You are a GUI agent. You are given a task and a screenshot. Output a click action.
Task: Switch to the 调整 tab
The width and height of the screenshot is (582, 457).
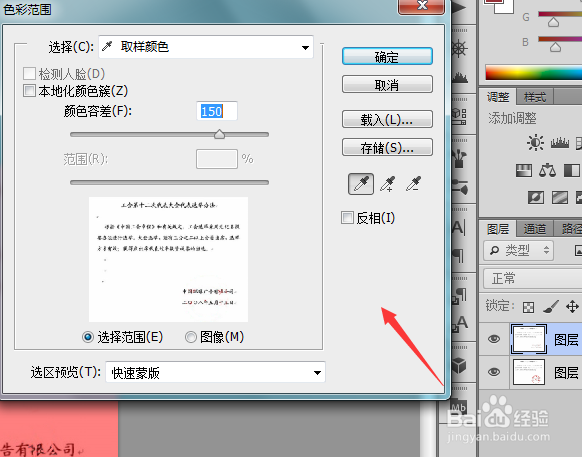[x=498, y=97]
